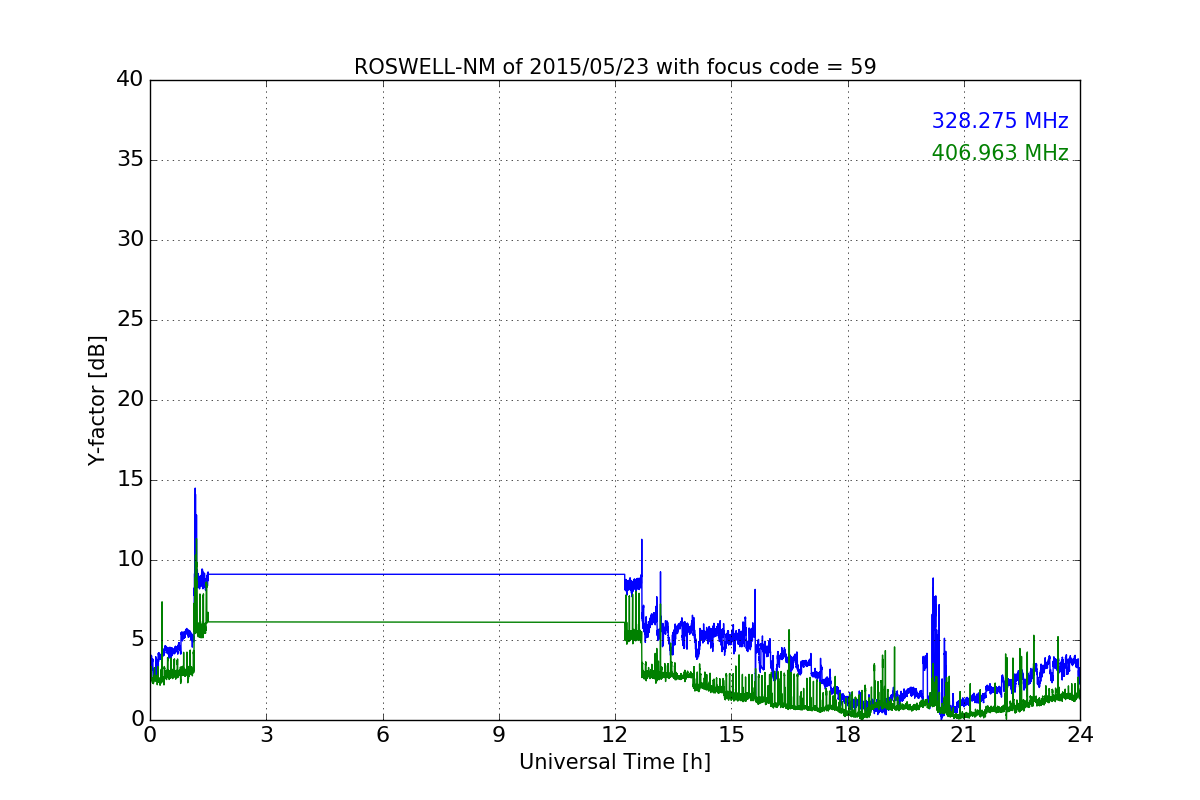Click the x-axis tick label 3
This screenshot has height=800, width=1200.
pyautogui.click(x=266, y=734)
